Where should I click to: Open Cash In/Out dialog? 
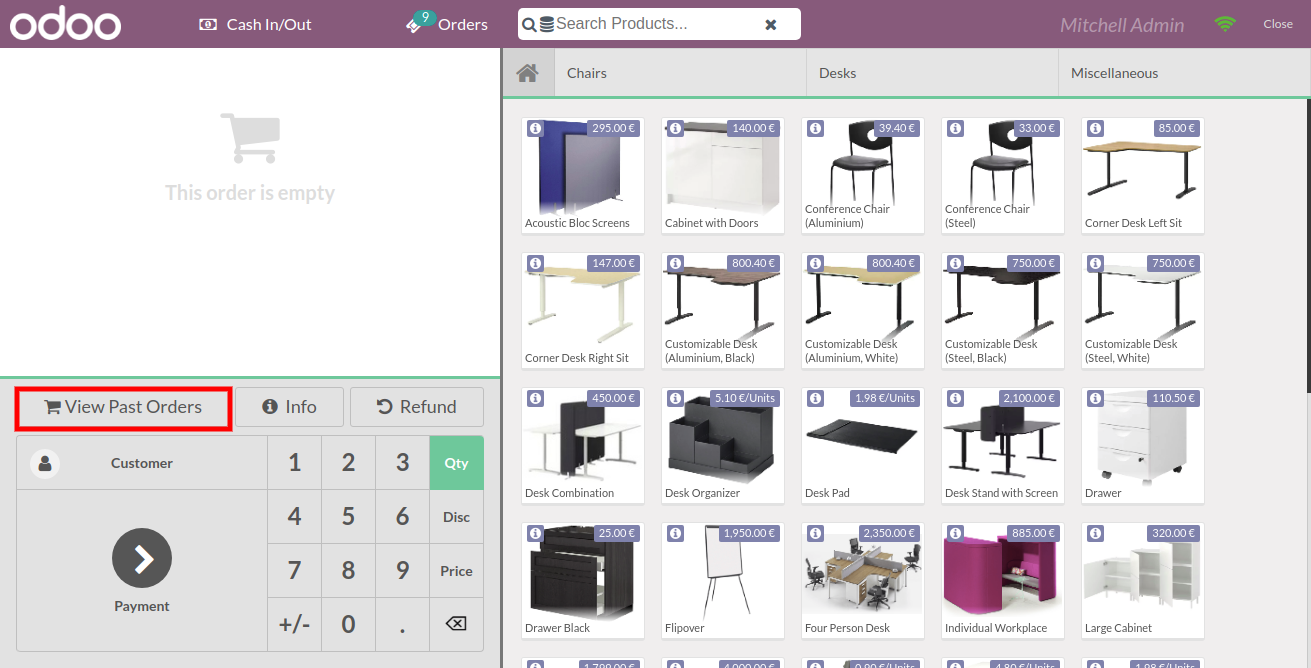[255, 24]
